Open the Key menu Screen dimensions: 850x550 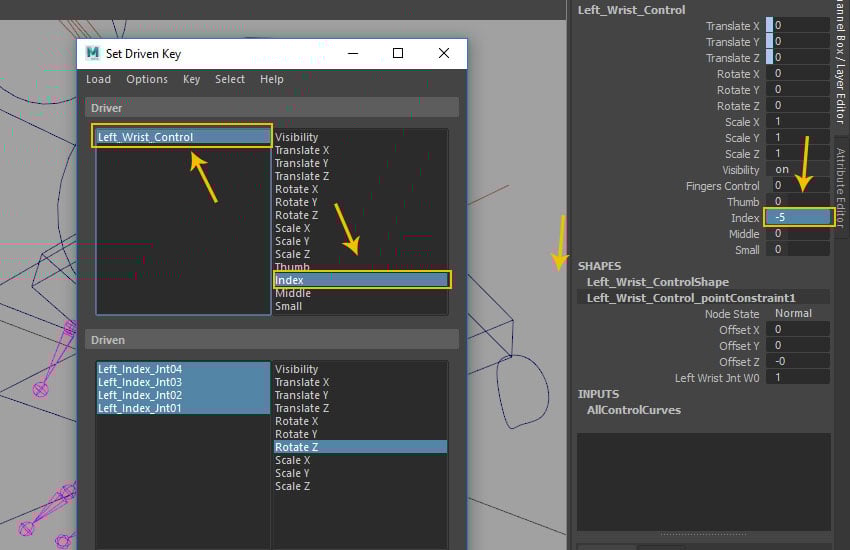coord(191,79)
